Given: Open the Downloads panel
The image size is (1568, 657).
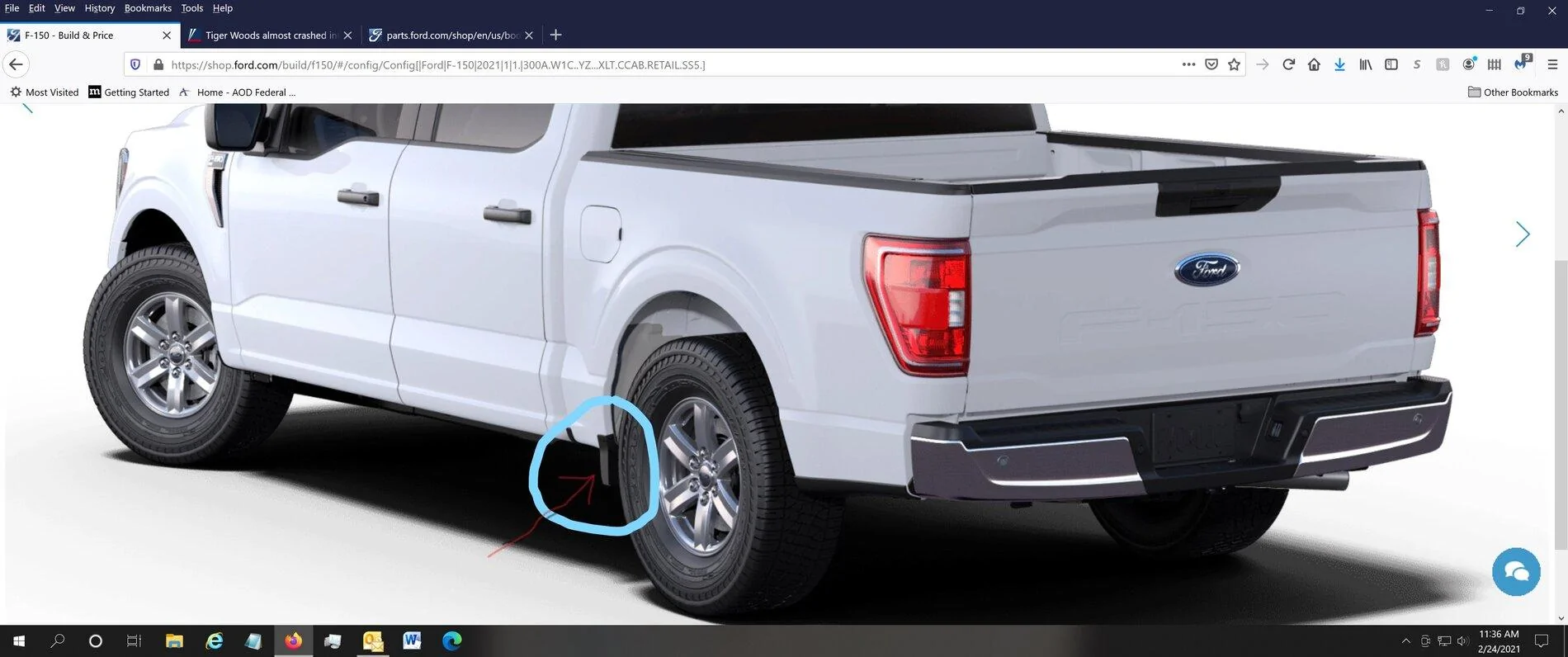Looking at the screenshot, I should [x=1339, y=64].
